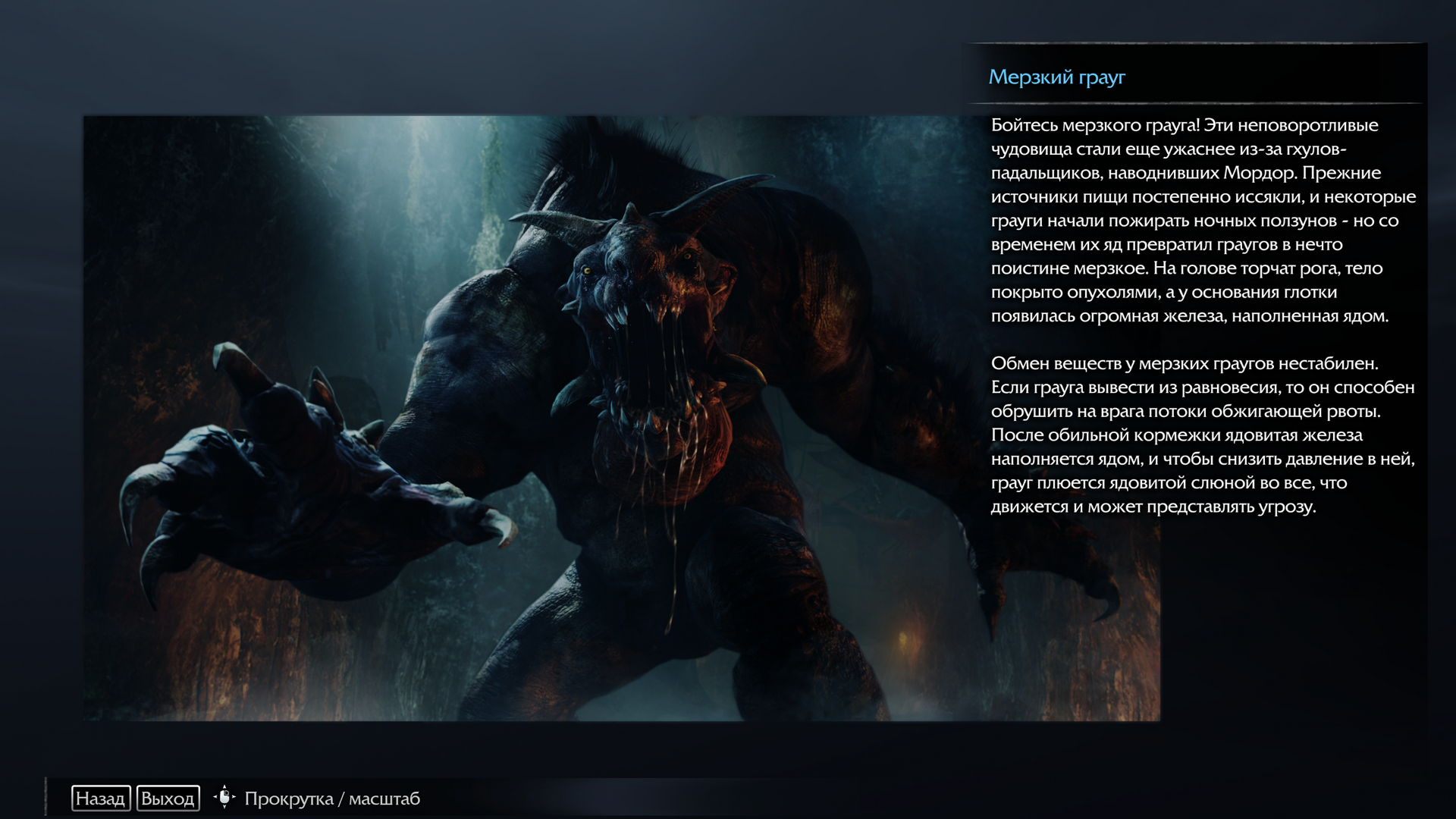The image size is (1456, 819).
Task: Click the Назад button
Action: point(100,799)
